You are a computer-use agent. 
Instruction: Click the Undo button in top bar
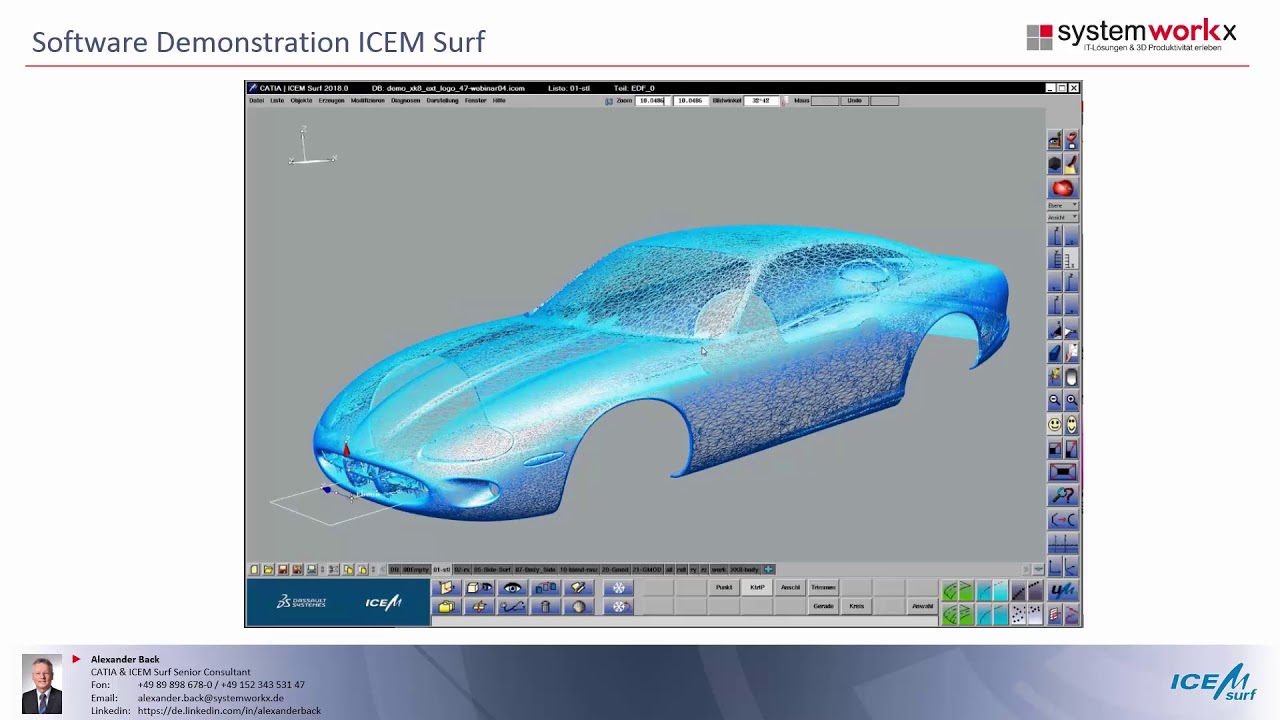tap(854, 101)
